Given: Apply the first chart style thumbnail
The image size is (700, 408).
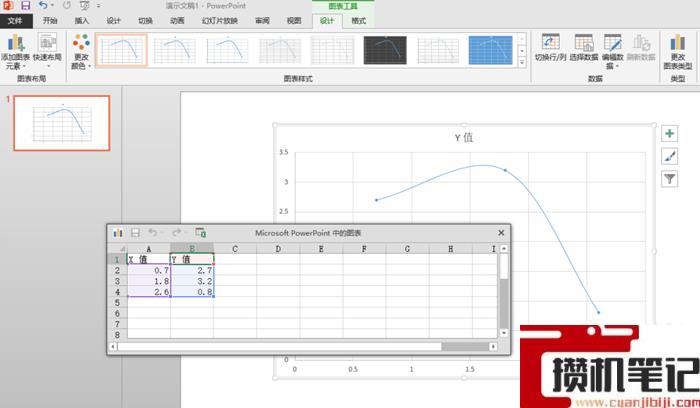Looking at the screenshot, I should 121,50.
